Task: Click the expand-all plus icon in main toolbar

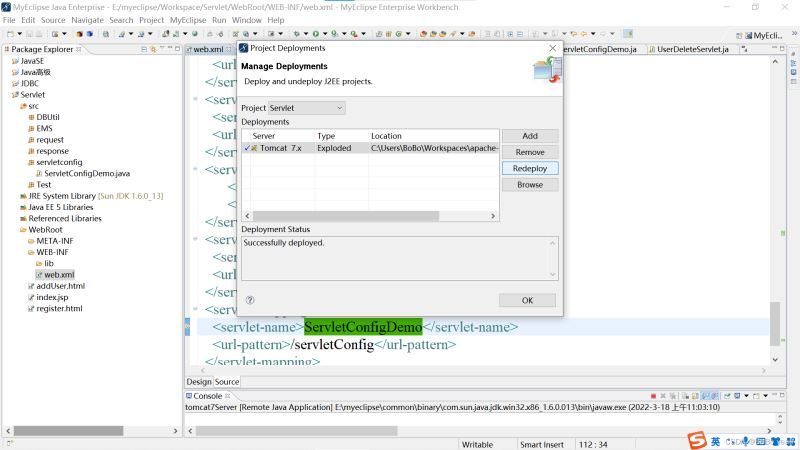Action: point(510,34)
